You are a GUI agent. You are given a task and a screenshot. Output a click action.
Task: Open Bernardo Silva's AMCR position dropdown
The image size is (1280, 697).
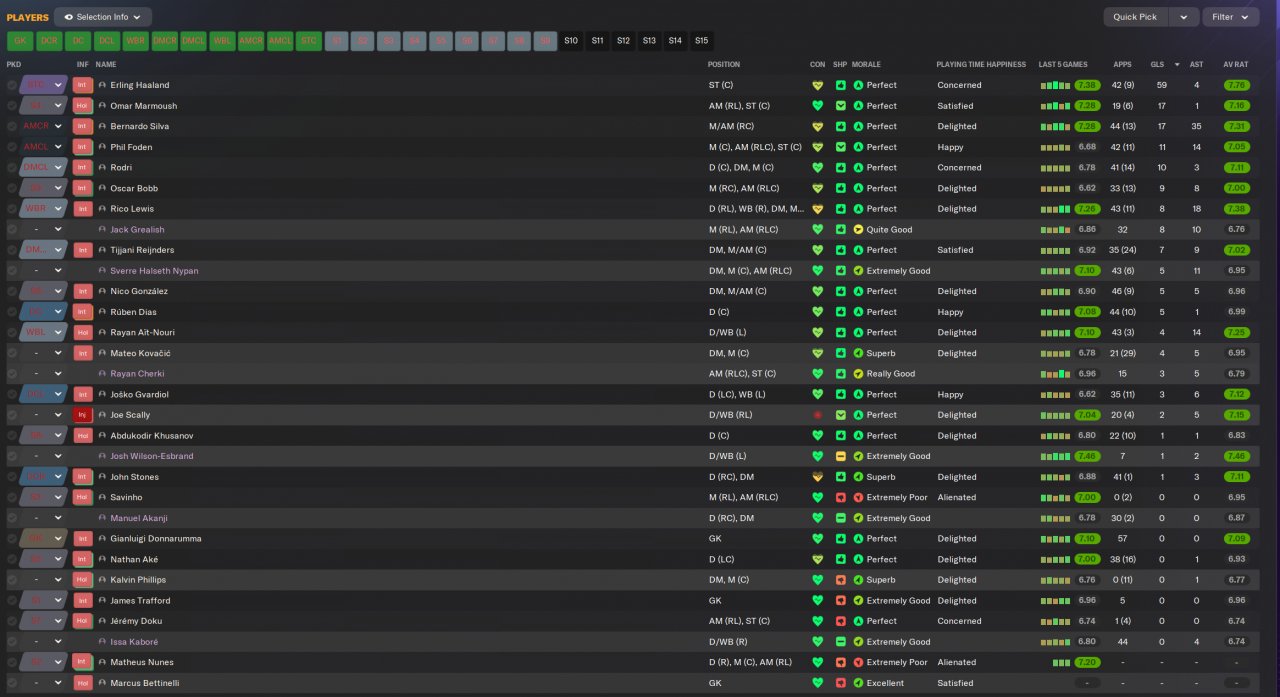tap(43, 126)
